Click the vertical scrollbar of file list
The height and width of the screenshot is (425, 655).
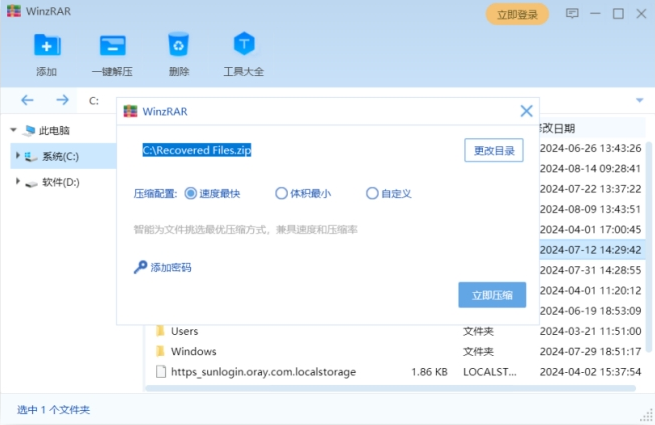click(x=649, y=247)
